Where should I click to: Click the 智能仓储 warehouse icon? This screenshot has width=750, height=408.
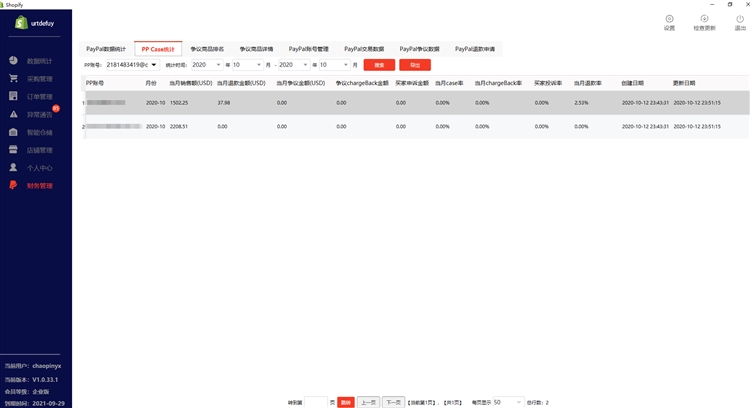[x=13, y=132]
